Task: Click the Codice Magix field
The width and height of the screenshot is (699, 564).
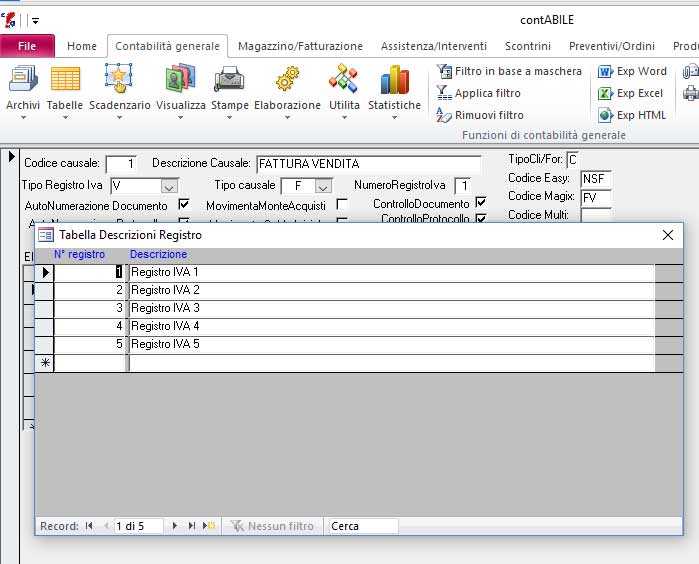Action: pos(595,197)
